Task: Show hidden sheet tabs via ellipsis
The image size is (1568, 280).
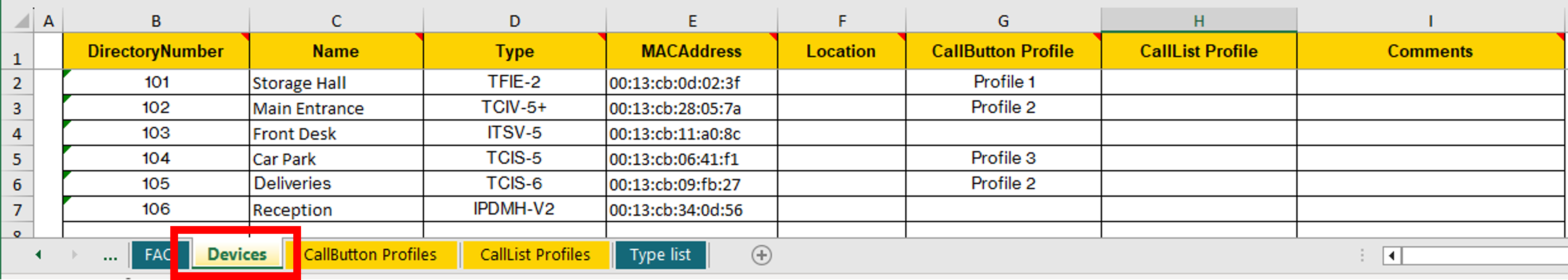Action: point(110,256)
